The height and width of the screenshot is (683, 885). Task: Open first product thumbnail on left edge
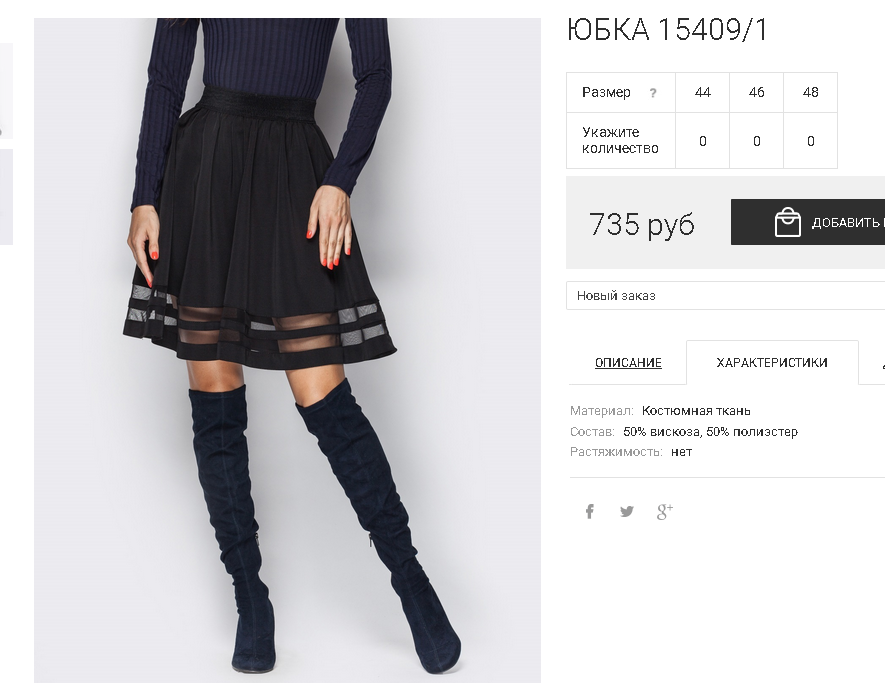pyautogui.click(x=6, y=90)
